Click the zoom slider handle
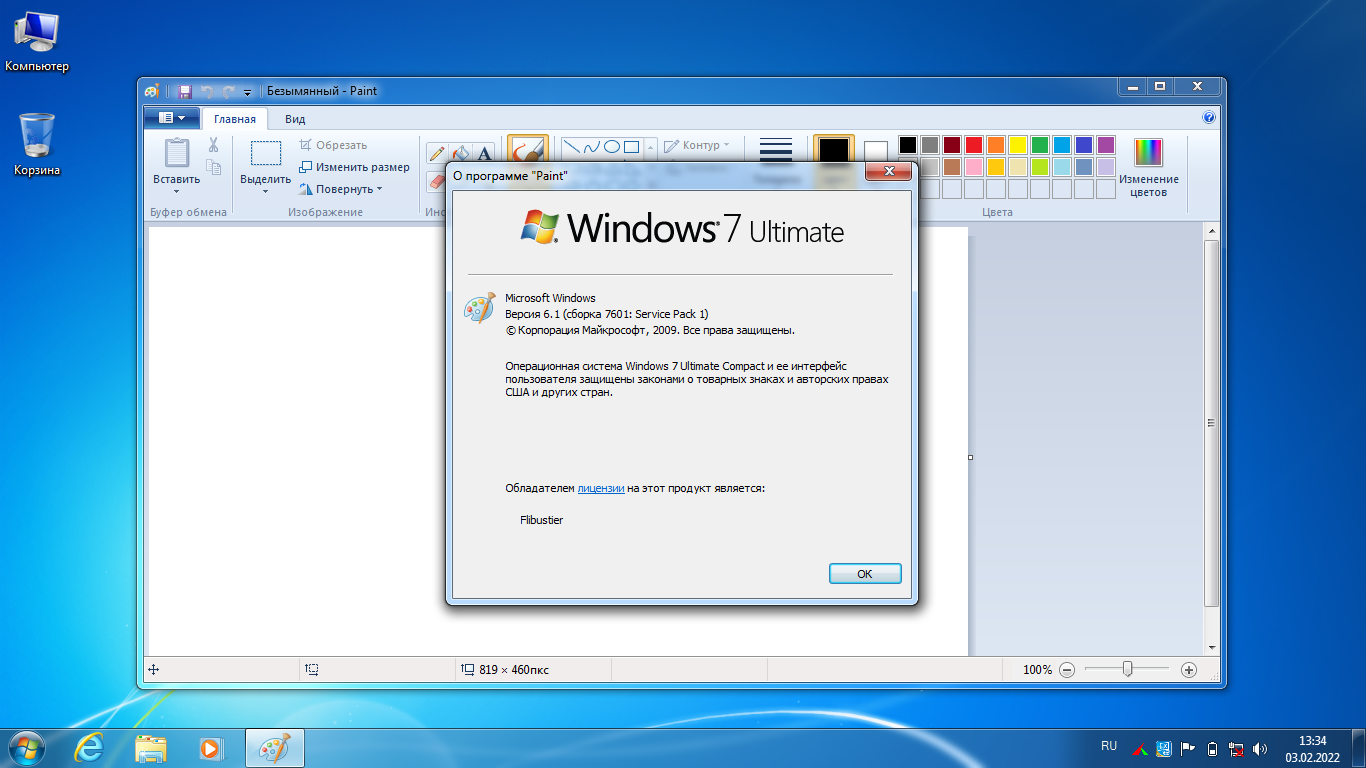1366x768 pixels. (x=1127, y=669)
